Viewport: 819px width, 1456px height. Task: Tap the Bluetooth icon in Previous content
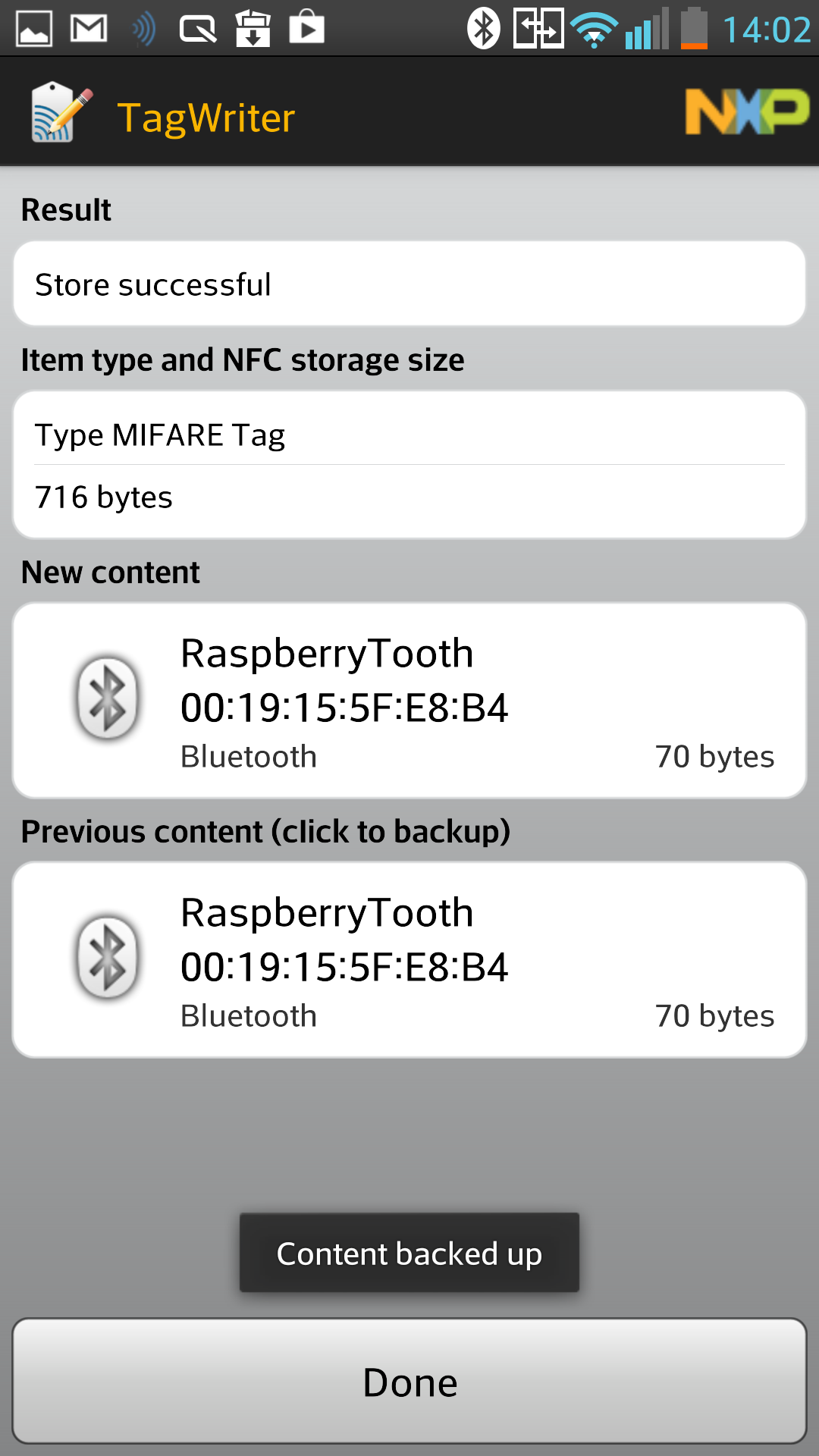click(x=107, y=959)
